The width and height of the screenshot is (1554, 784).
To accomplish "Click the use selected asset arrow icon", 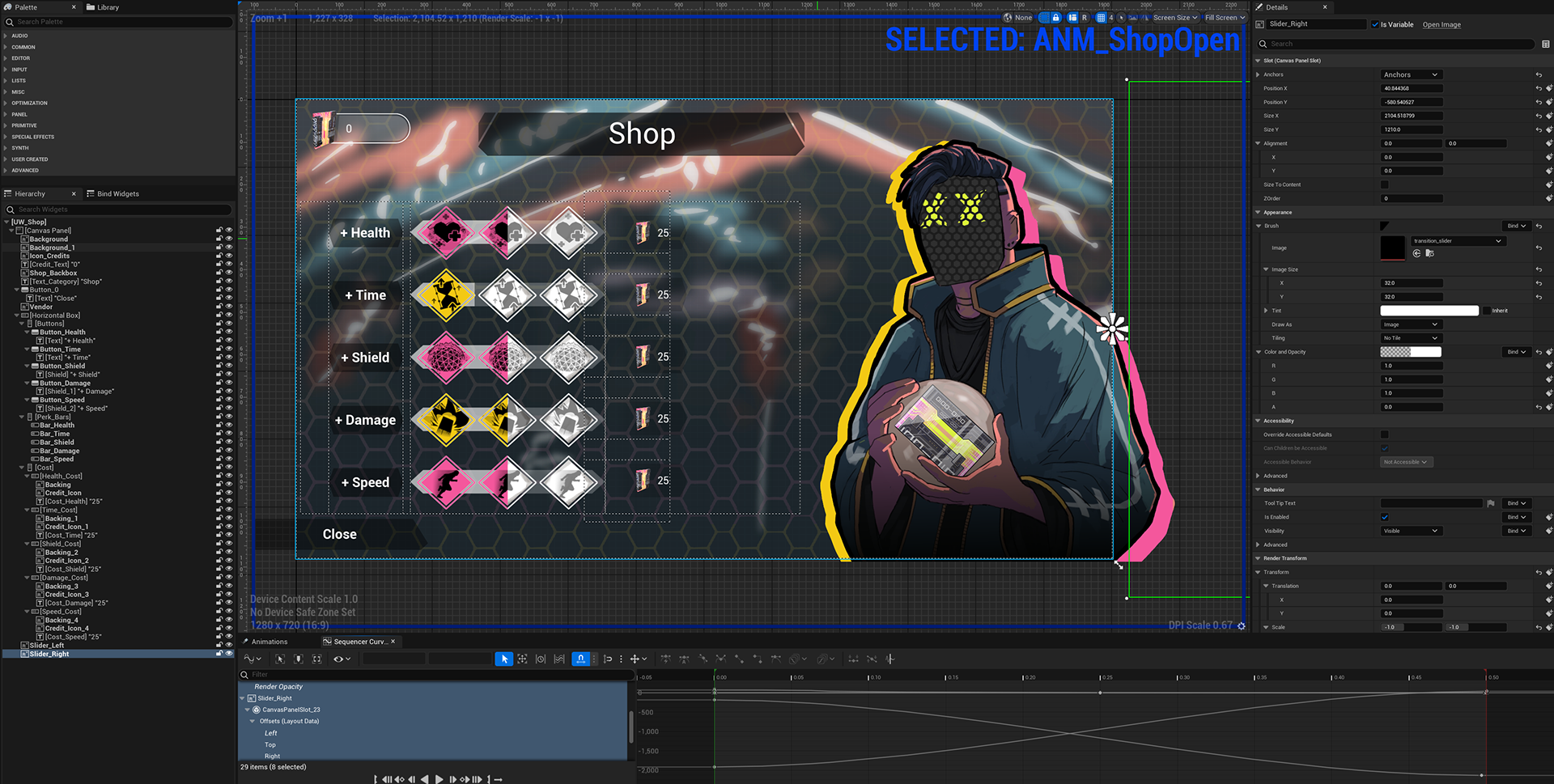I will tap(1417, 253).
